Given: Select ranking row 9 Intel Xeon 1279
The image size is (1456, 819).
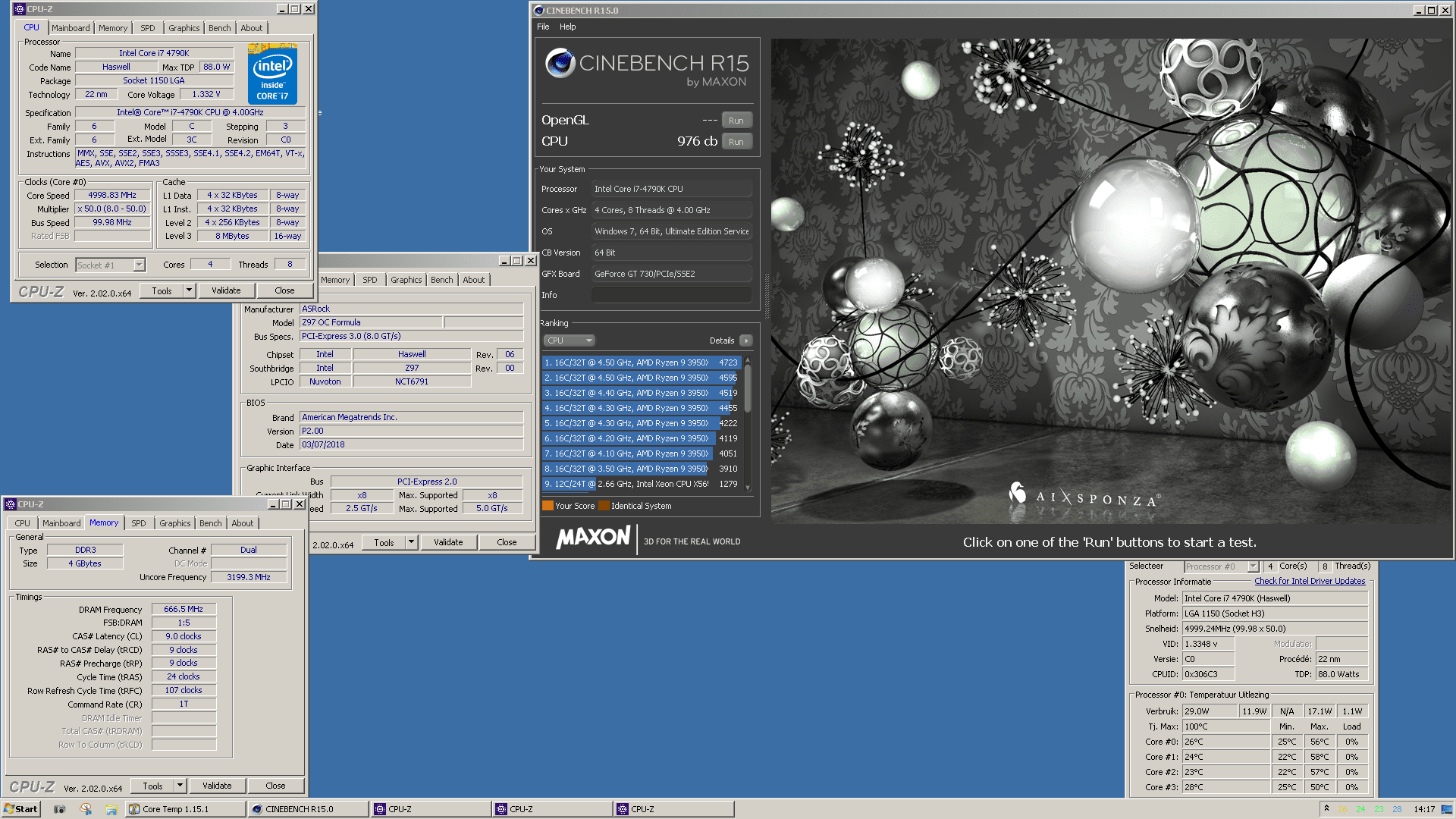Looking at the screenshot, I should pyautogui.click(x=641, y=484).
